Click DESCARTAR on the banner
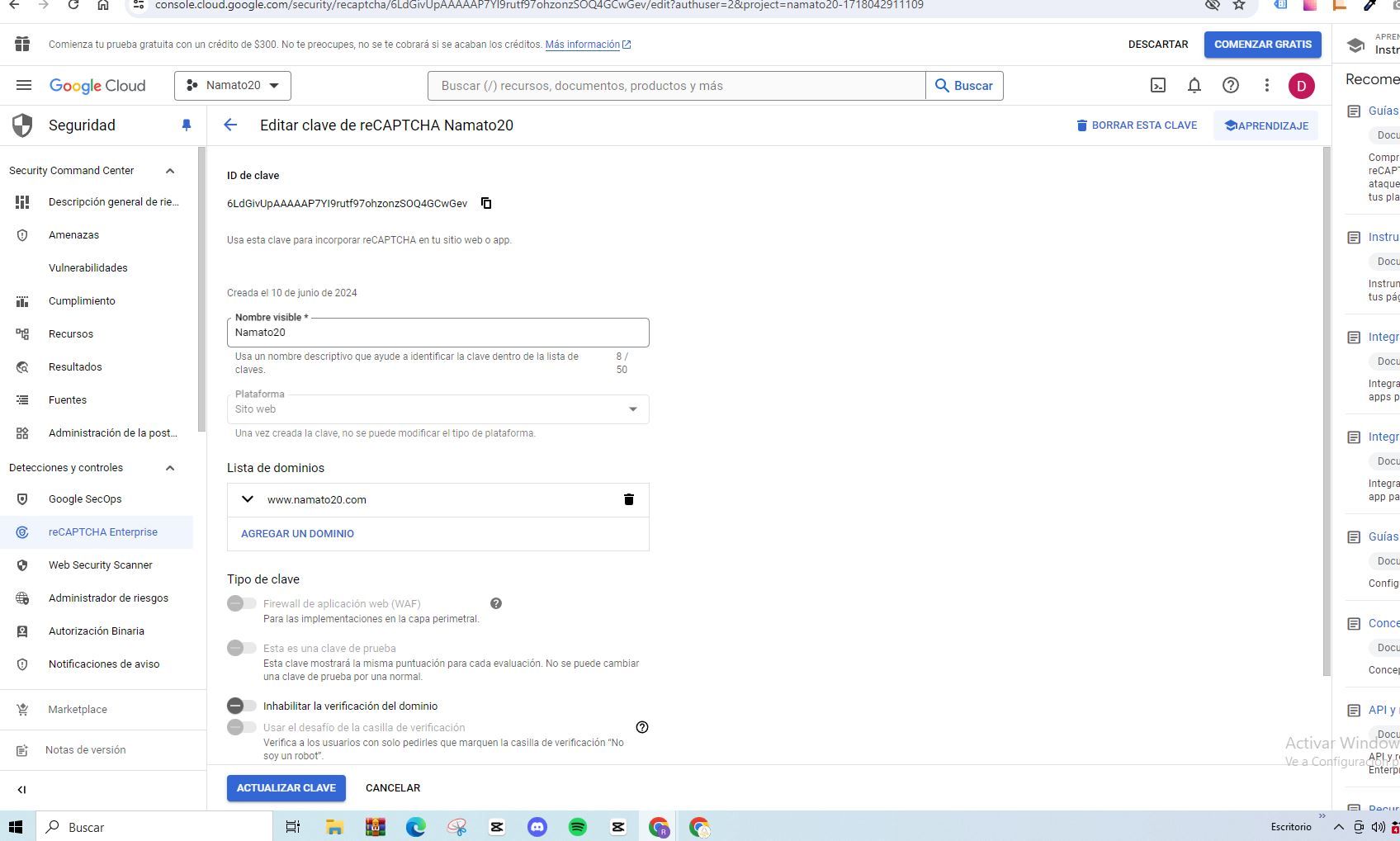The height and width of the screenshot is (841, 1400). [1158, 45]
